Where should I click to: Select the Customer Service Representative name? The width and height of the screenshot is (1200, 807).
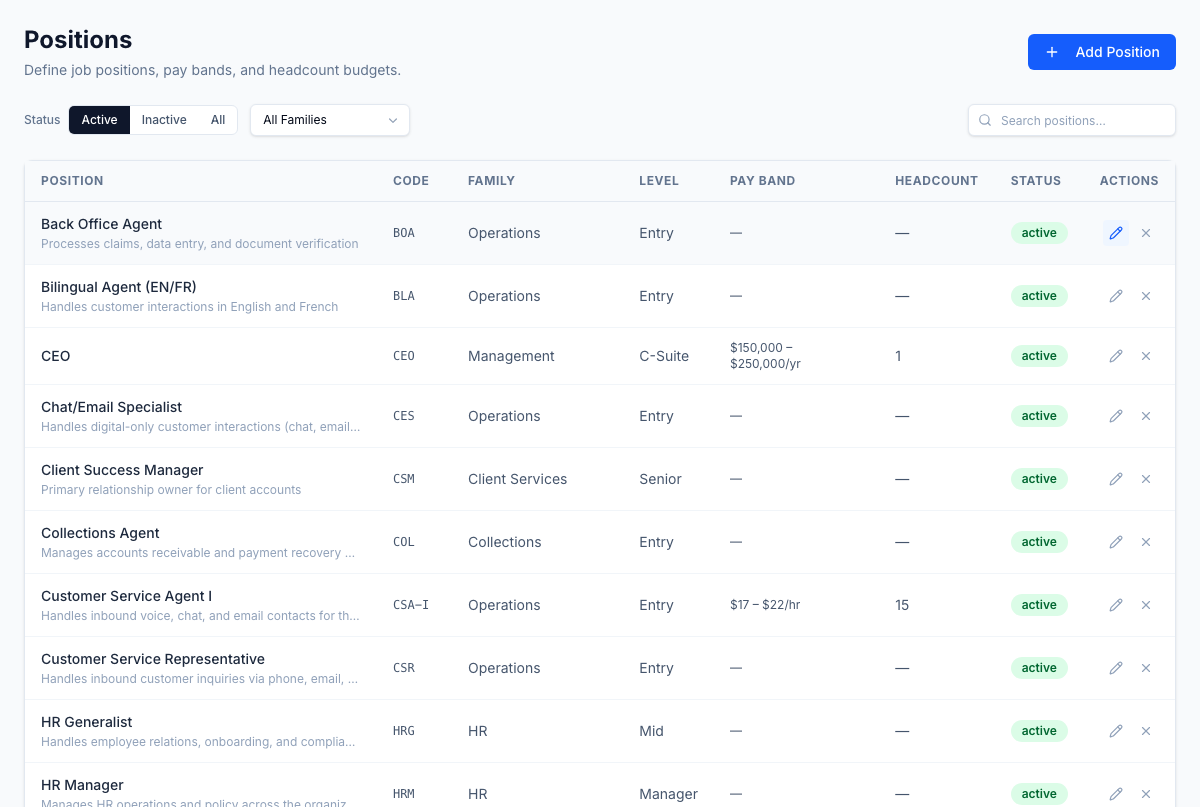click(x=153, y=659)
